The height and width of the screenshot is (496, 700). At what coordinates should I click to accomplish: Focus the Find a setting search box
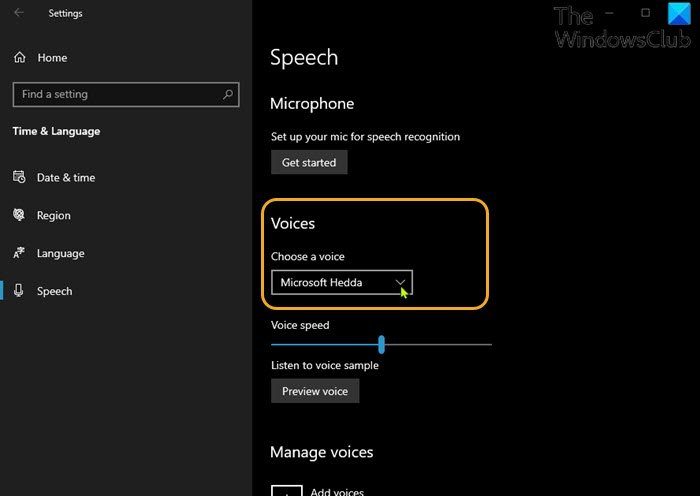[x=115, y=95]
